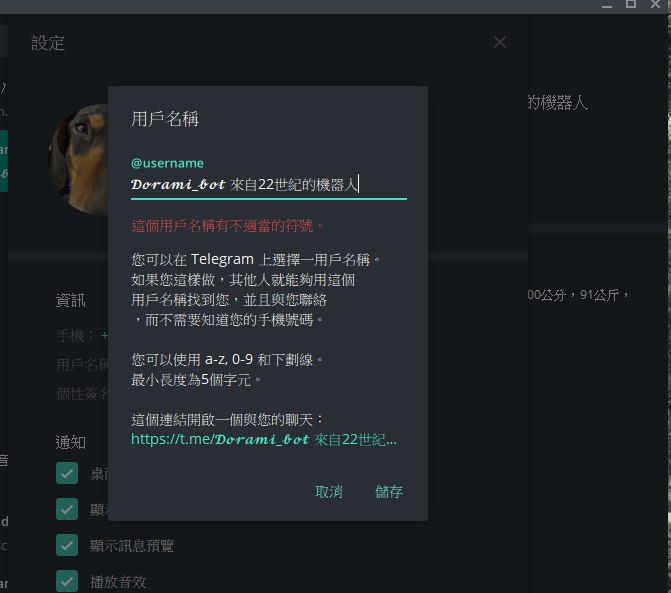Click the @username field label
The height and width of the screenshot is (593, 671).
click(x=167, y=163)
